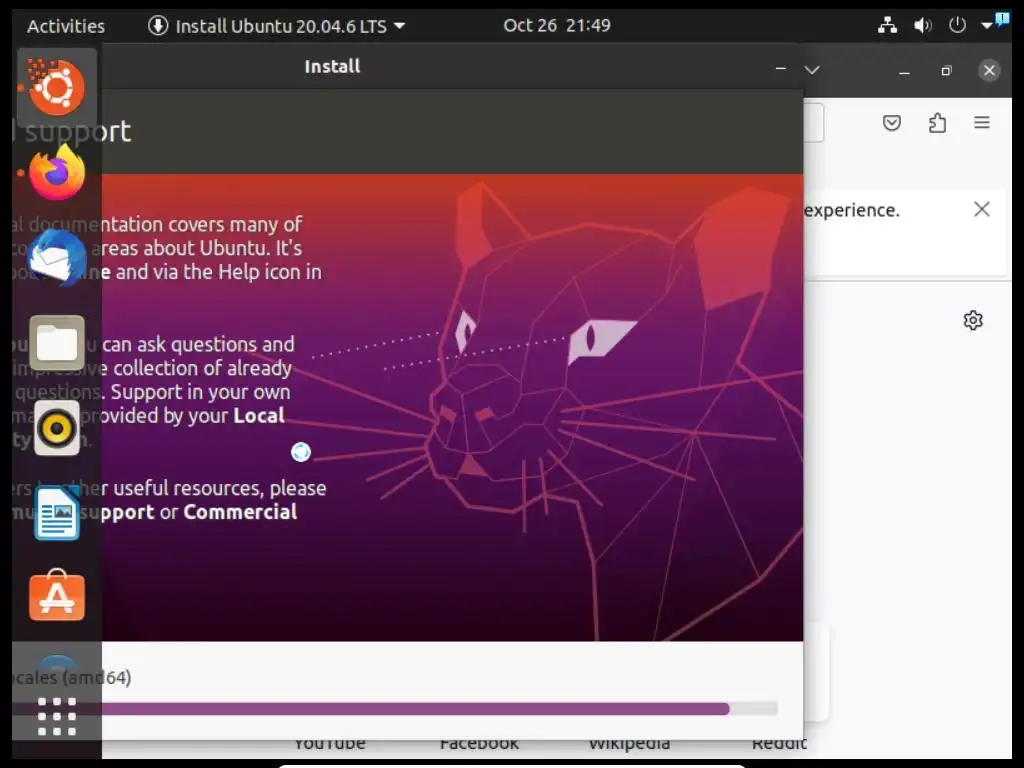
Task: Open LibreOffice Writer from the dock
Action: point(57,513)
